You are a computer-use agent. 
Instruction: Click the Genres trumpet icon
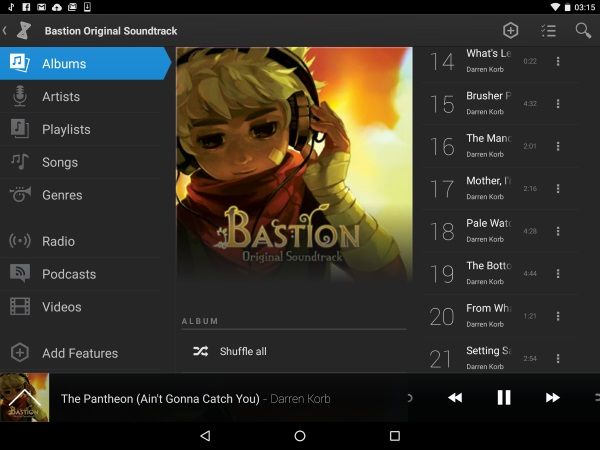20,194
